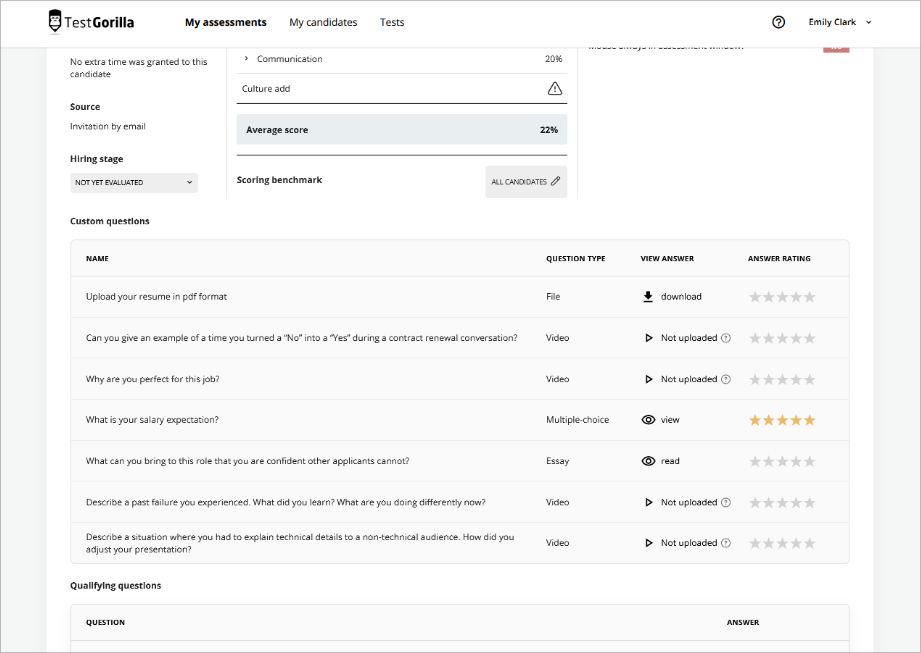Screen dimensions: 921x653
Task: Open the Tests tab
Action: click(392, 22)
